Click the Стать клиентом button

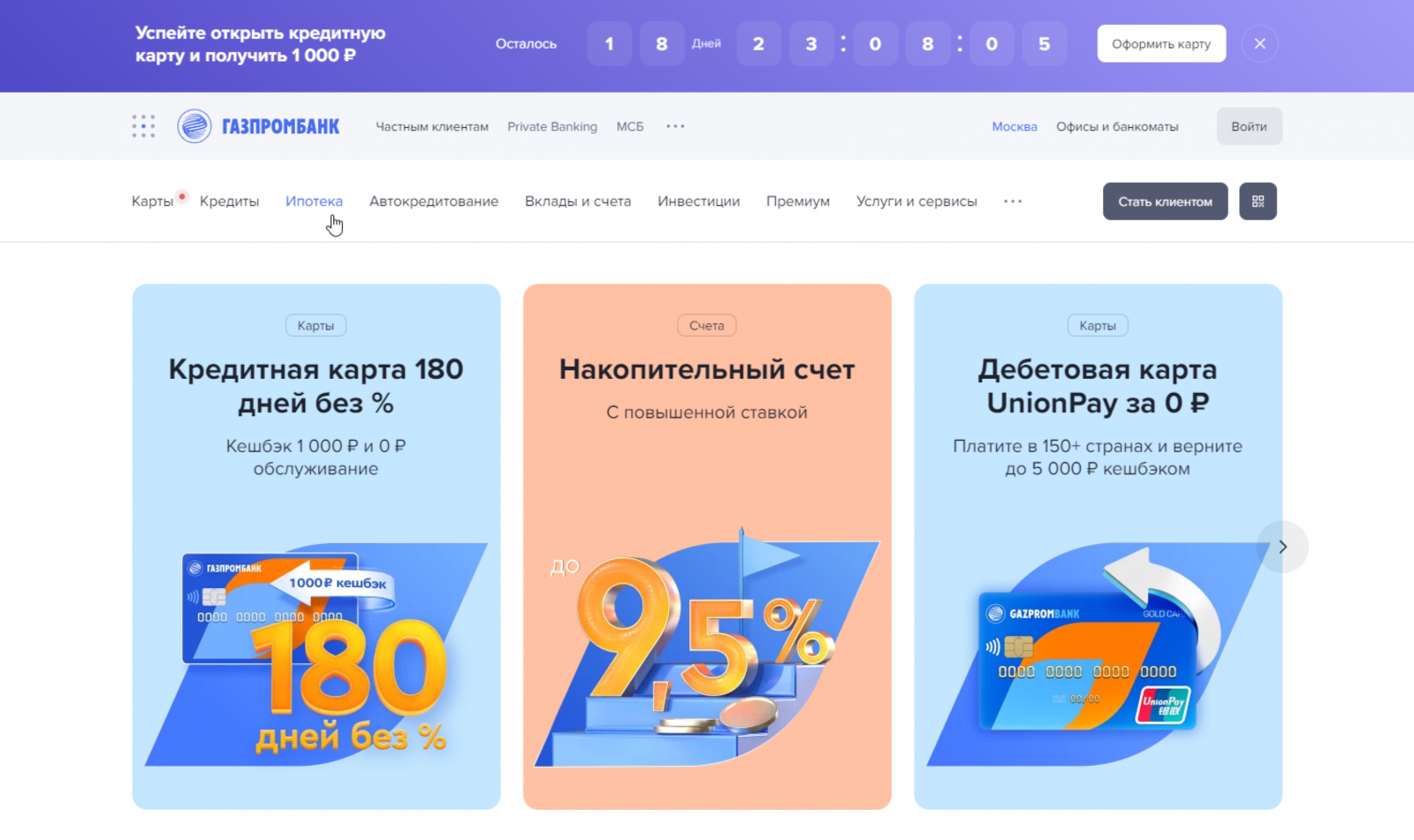[x=1165, y=201]
